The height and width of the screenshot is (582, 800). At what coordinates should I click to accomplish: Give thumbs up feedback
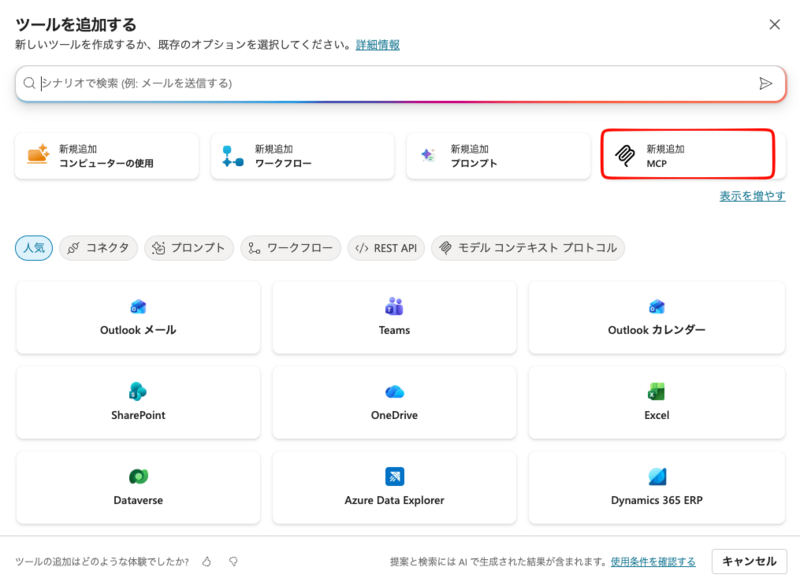point(207,562)
